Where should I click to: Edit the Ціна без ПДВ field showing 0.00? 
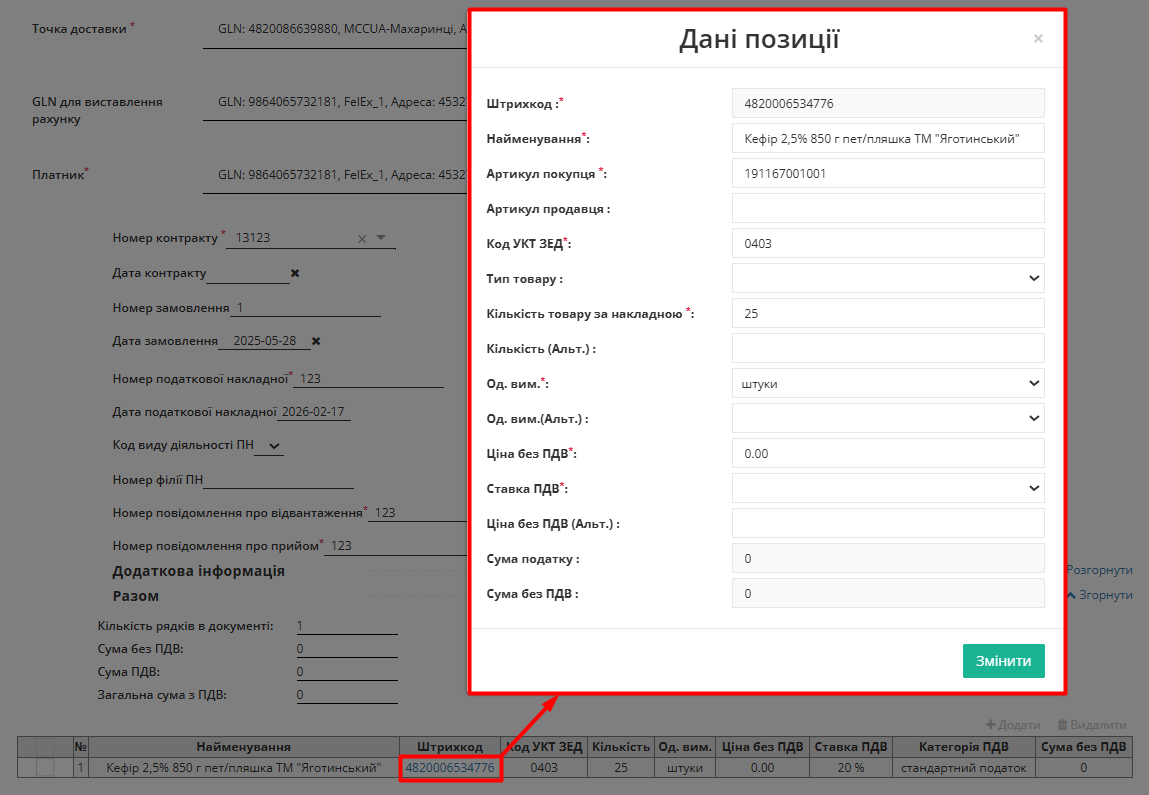(888, 454)
